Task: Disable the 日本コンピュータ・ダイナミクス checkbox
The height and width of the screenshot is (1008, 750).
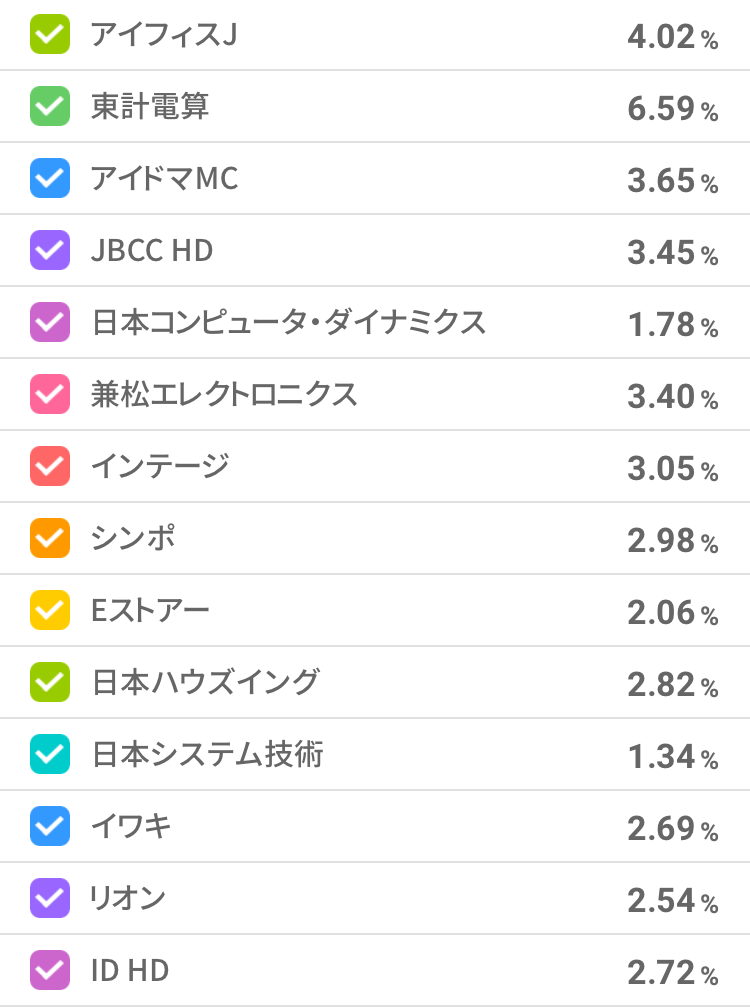Action: (x=50, y=323)
